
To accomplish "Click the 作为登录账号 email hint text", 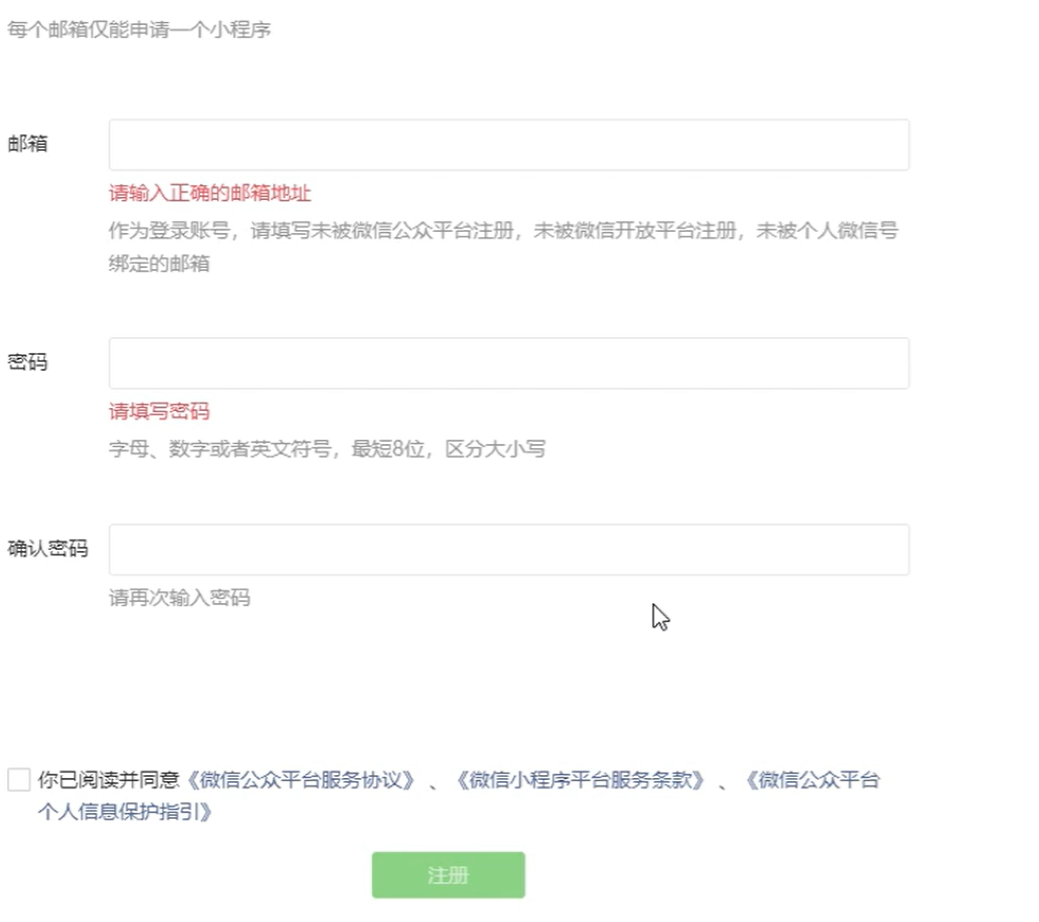I will click(169, 231).
